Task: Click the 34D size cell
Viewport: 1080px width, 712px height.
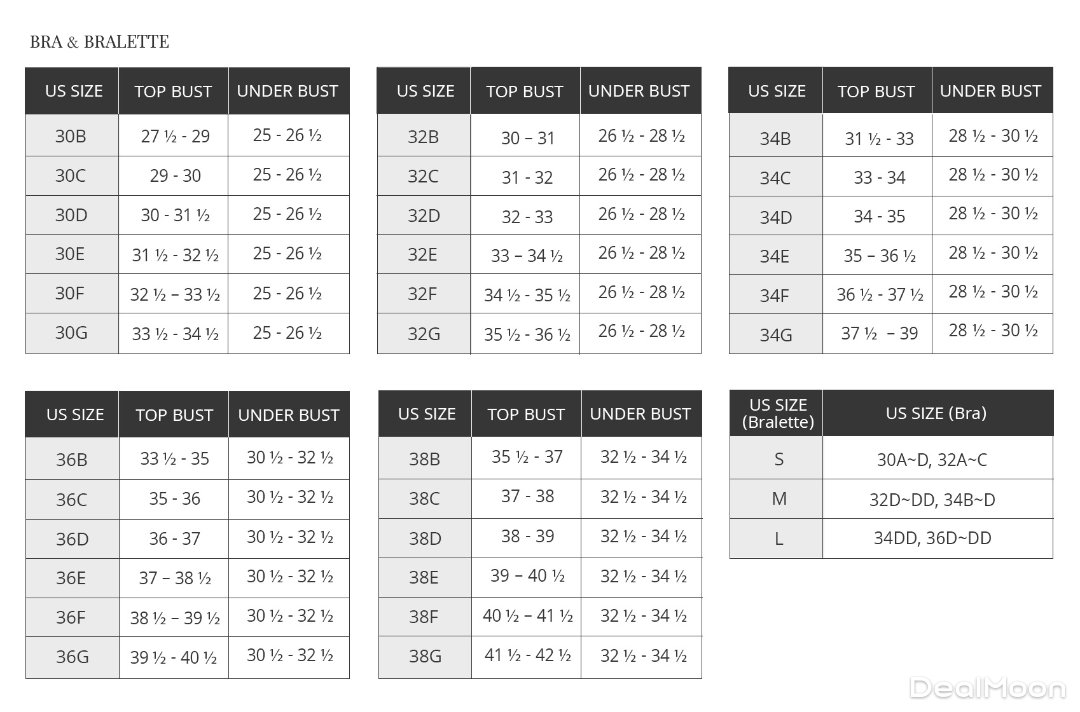Action: [776, 217]
